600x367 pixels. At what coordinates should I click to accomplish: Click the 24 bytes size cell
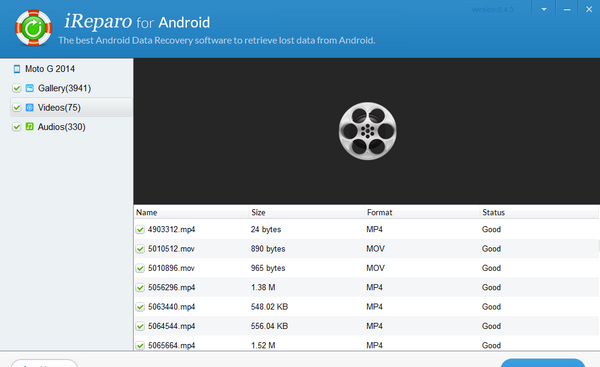pyautogui.click(x=266, y=230)
